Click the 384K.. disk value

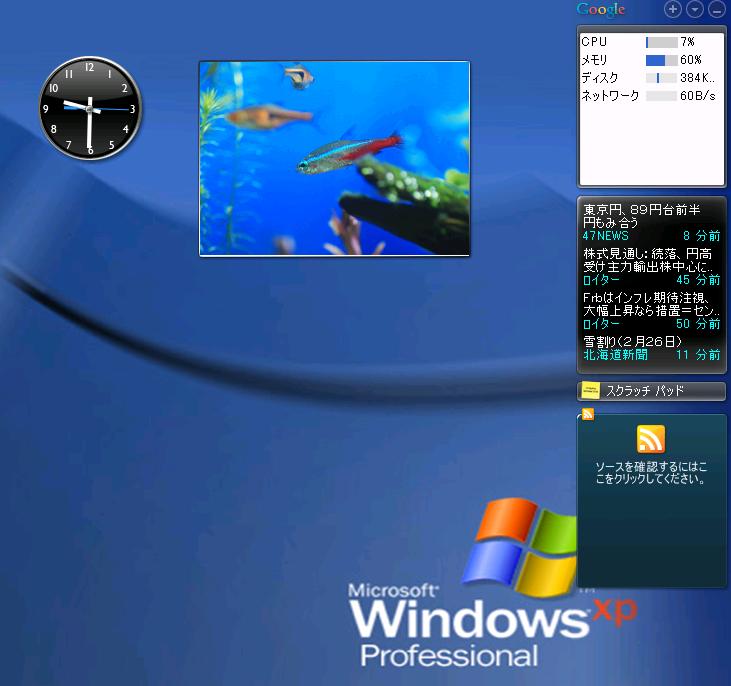(x=697, y=78)
